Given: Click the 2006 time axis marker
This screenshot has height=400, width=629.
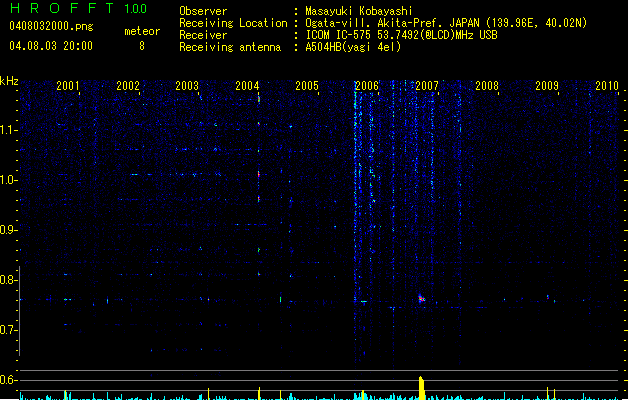Looking at the screenshot, I should (x=367, y=85).
